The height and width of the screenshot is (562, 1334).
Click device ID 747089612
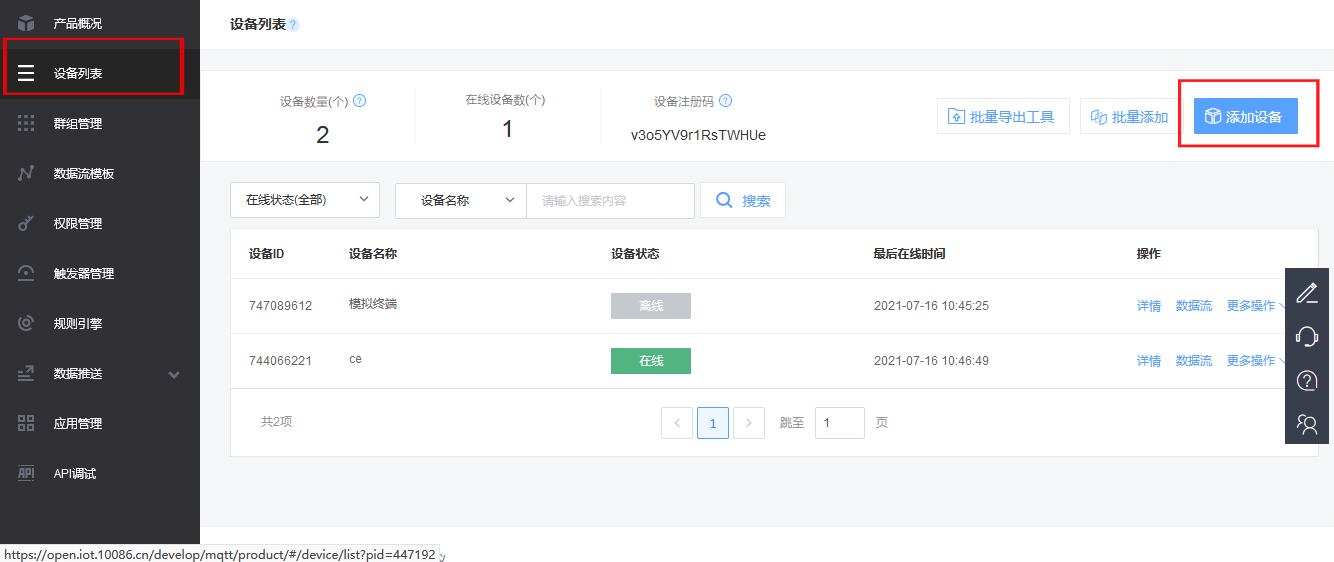pyautogui.click(x=280, y=306)
